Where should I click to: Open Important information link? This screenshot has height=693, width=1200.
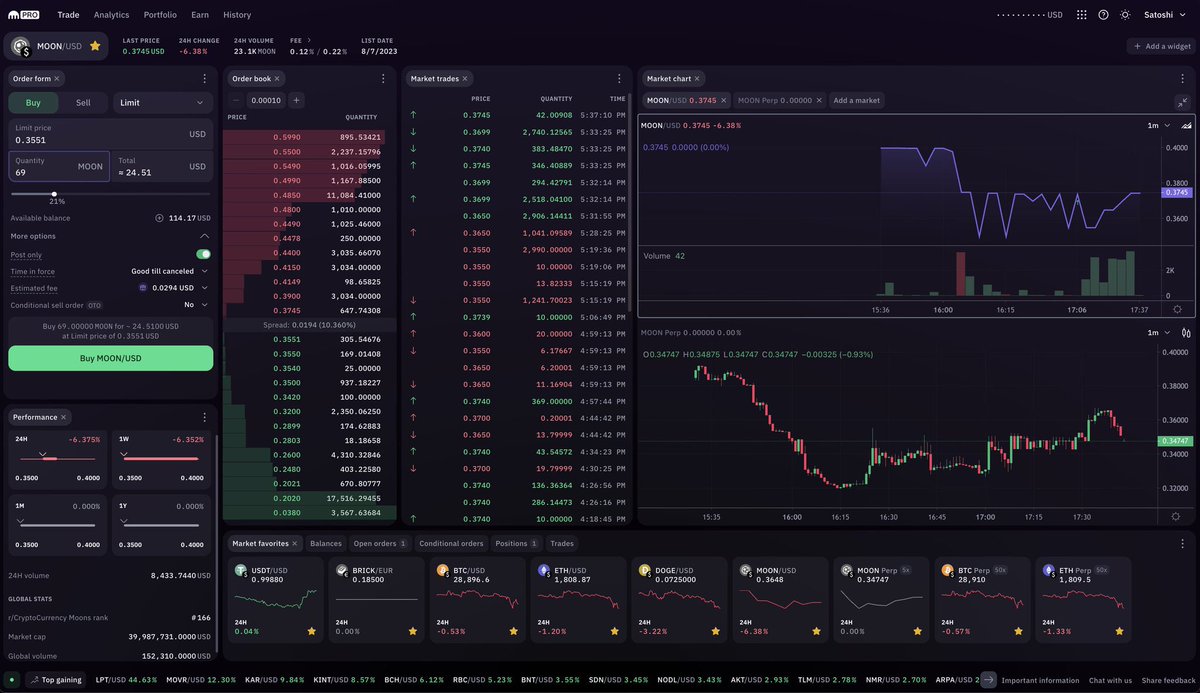tap(1040, 680)
